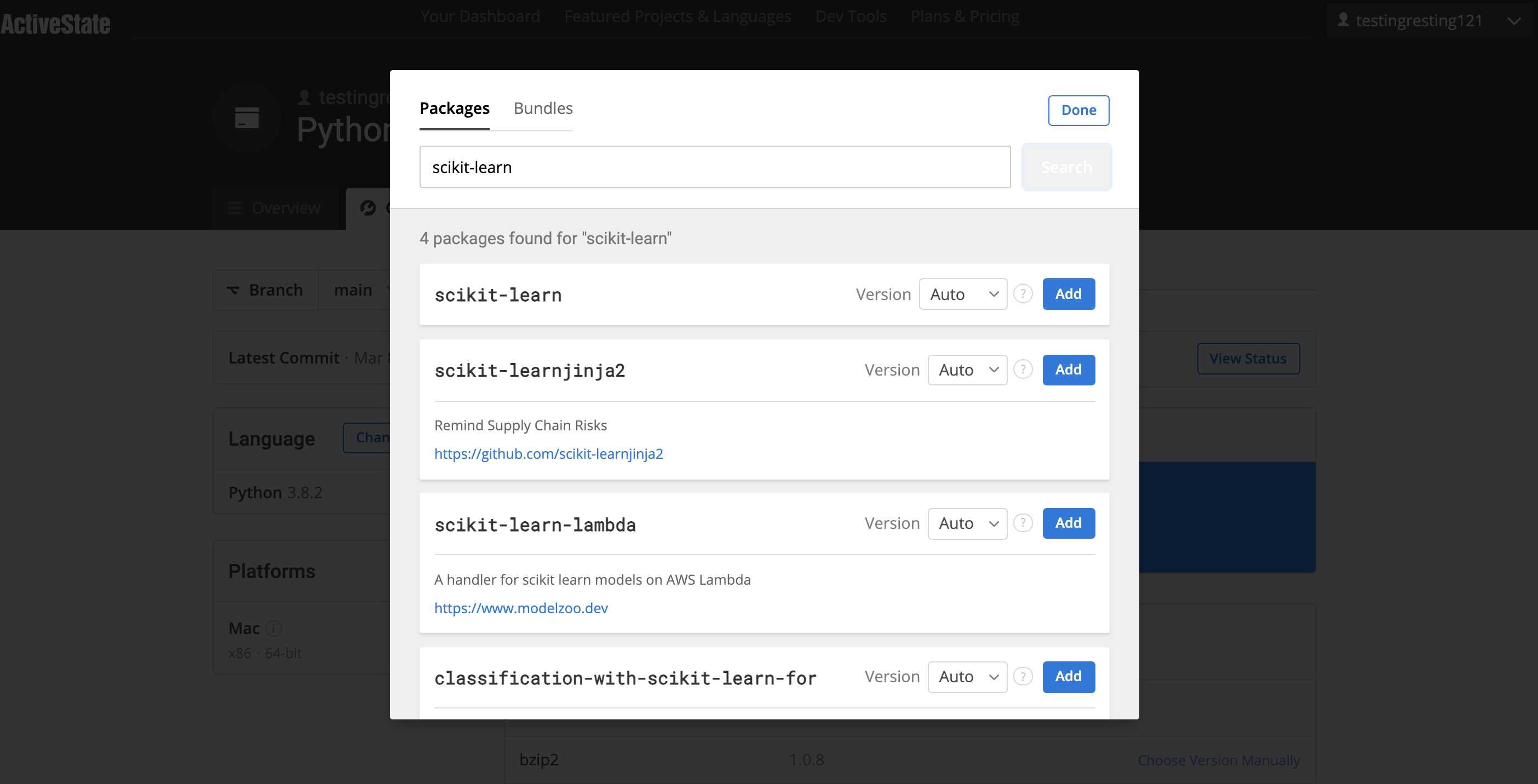This screenshot has width=1538, height=784.
Task: Click the help icon beside scikit-learnjinja2's version selector
Action: pos(1023,370)
